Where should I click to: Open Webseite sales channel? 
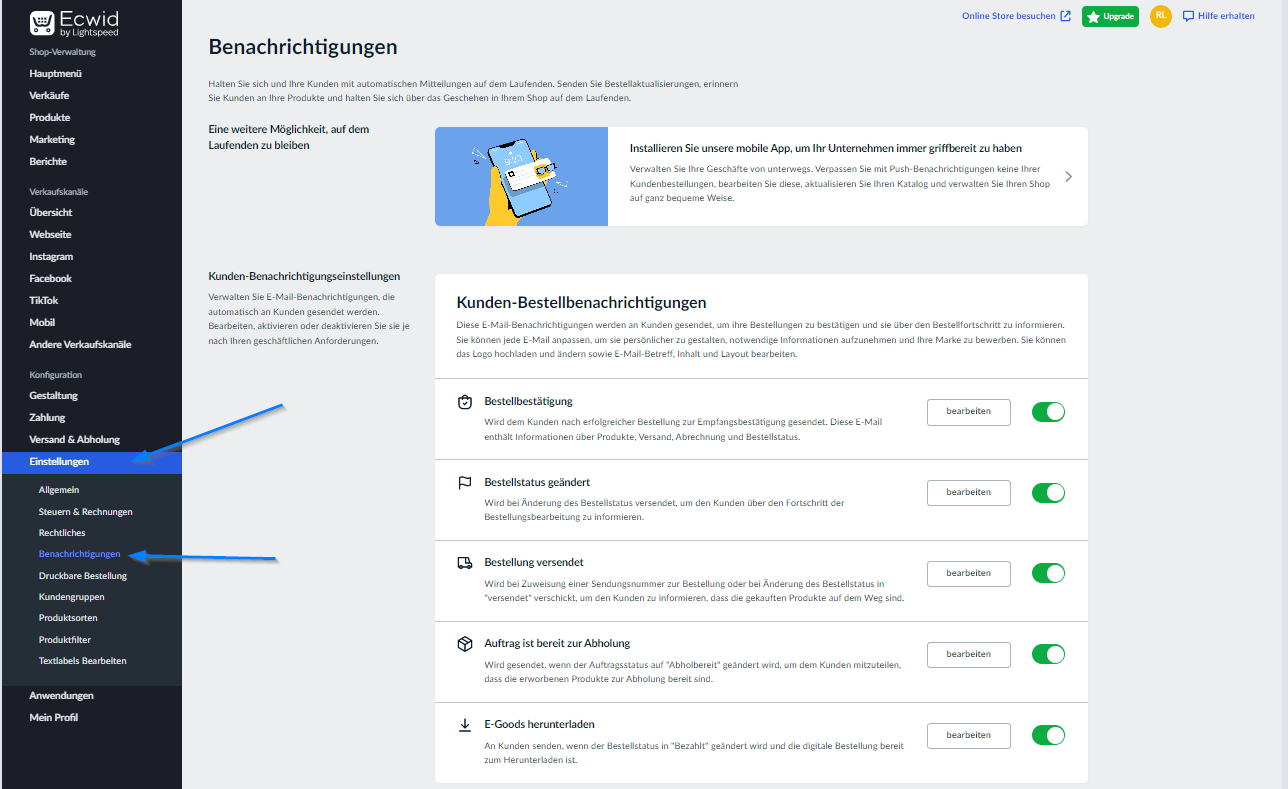51,235
